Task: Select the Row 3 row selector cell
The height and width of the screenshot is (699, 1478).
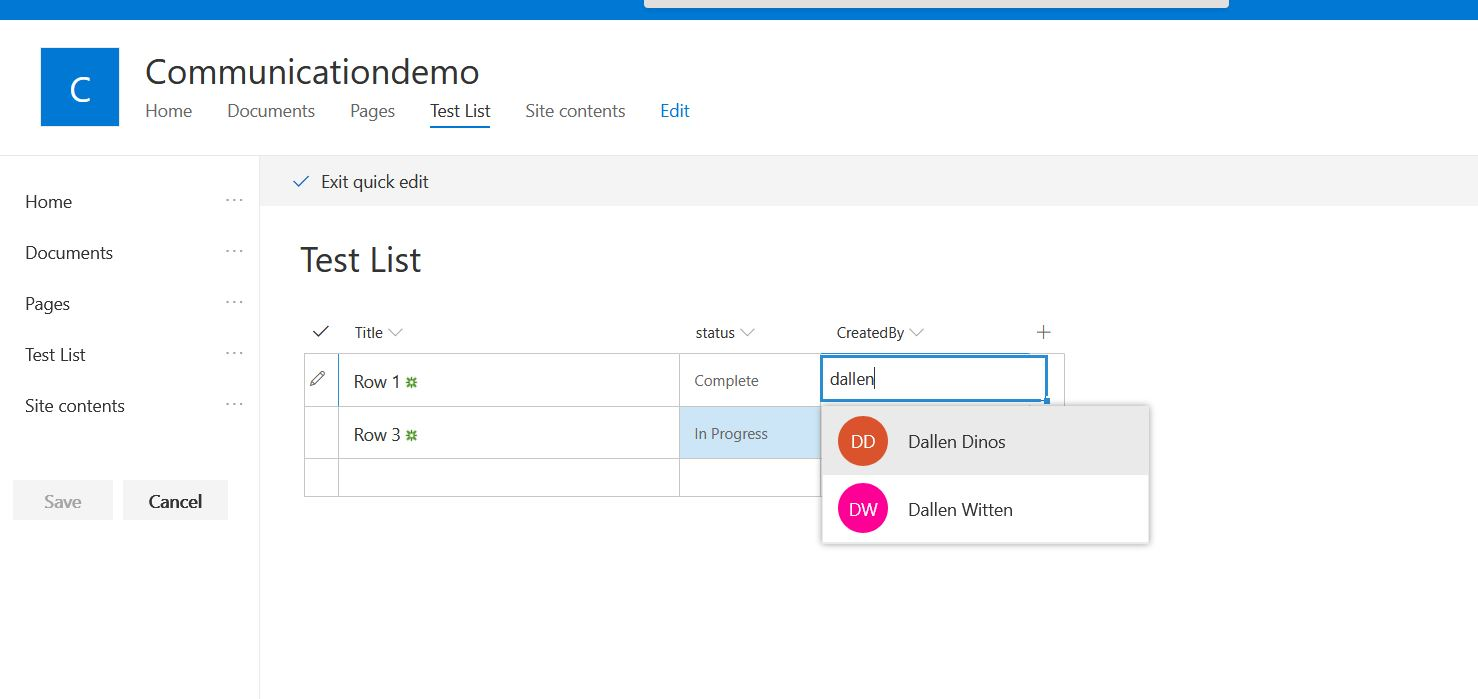Action: pos(321,433)
